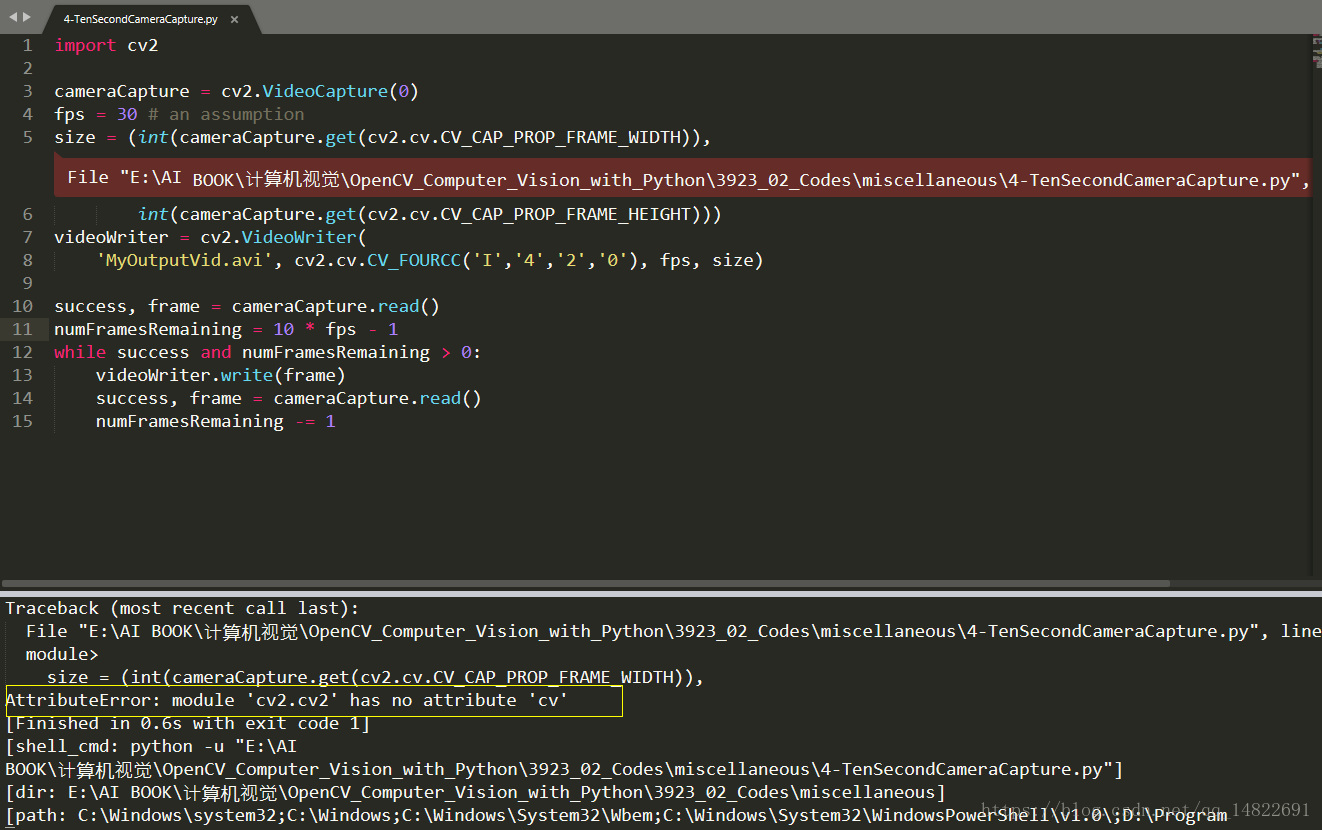
Task: Click the 'cv2.VideoCapture(0)' call on line 3
Action: pos(320,91)
